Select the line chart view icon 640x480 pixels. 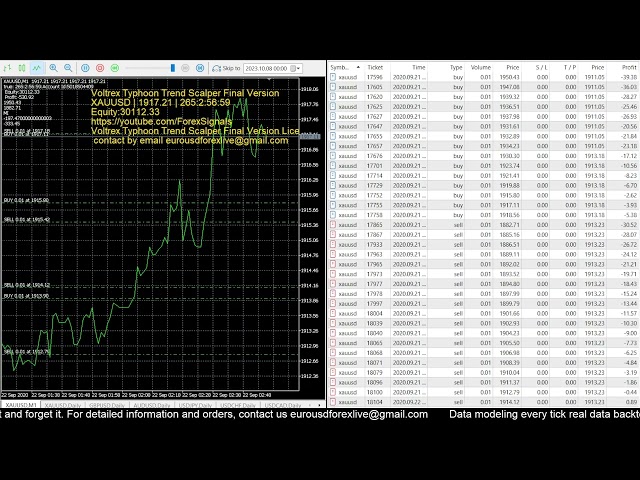pos(36,68)
